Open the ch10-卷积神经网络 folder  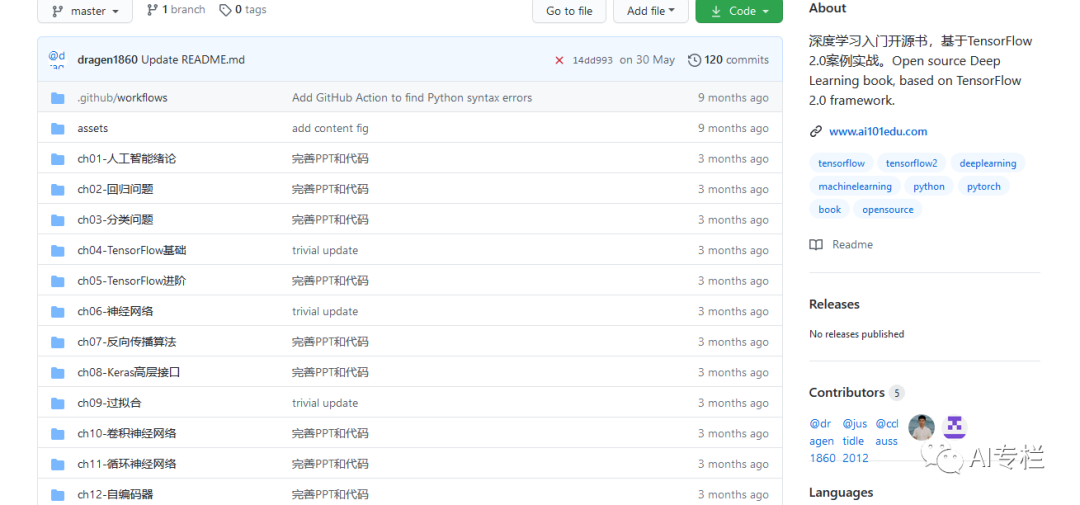click(127, 434)
